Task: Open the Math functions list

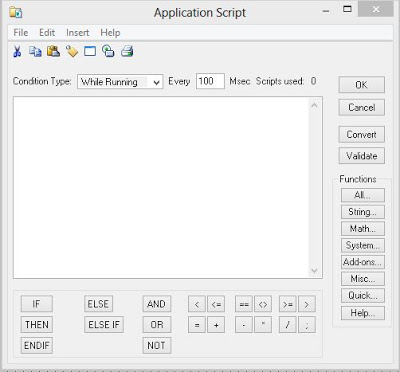Action: click(363, 229)
